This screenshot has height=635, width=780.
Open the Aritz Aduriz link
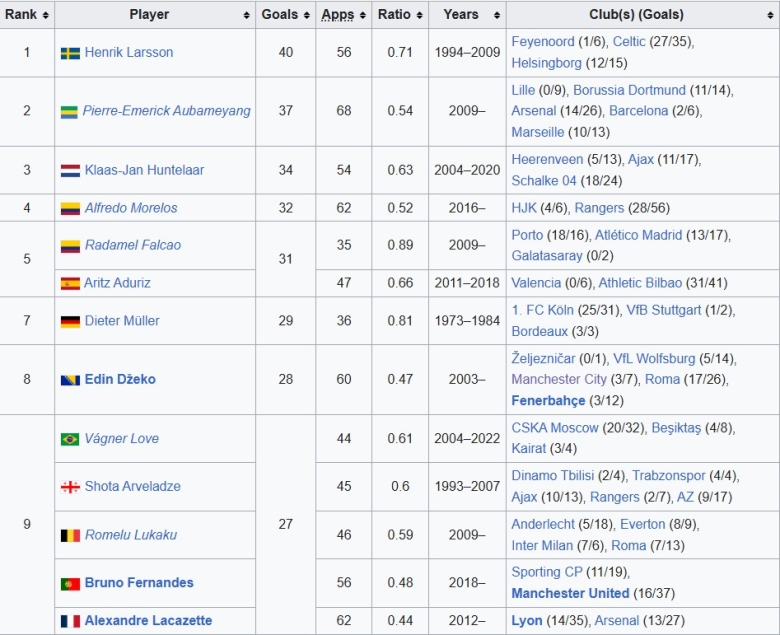tap(117, 283)
